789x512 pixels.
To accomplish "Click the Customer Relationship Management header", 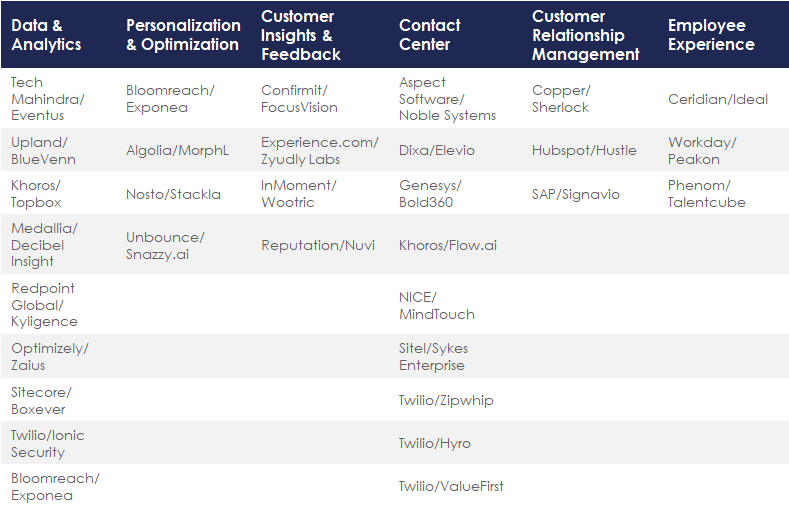I will pyautogui.click(x=585, y=35).
